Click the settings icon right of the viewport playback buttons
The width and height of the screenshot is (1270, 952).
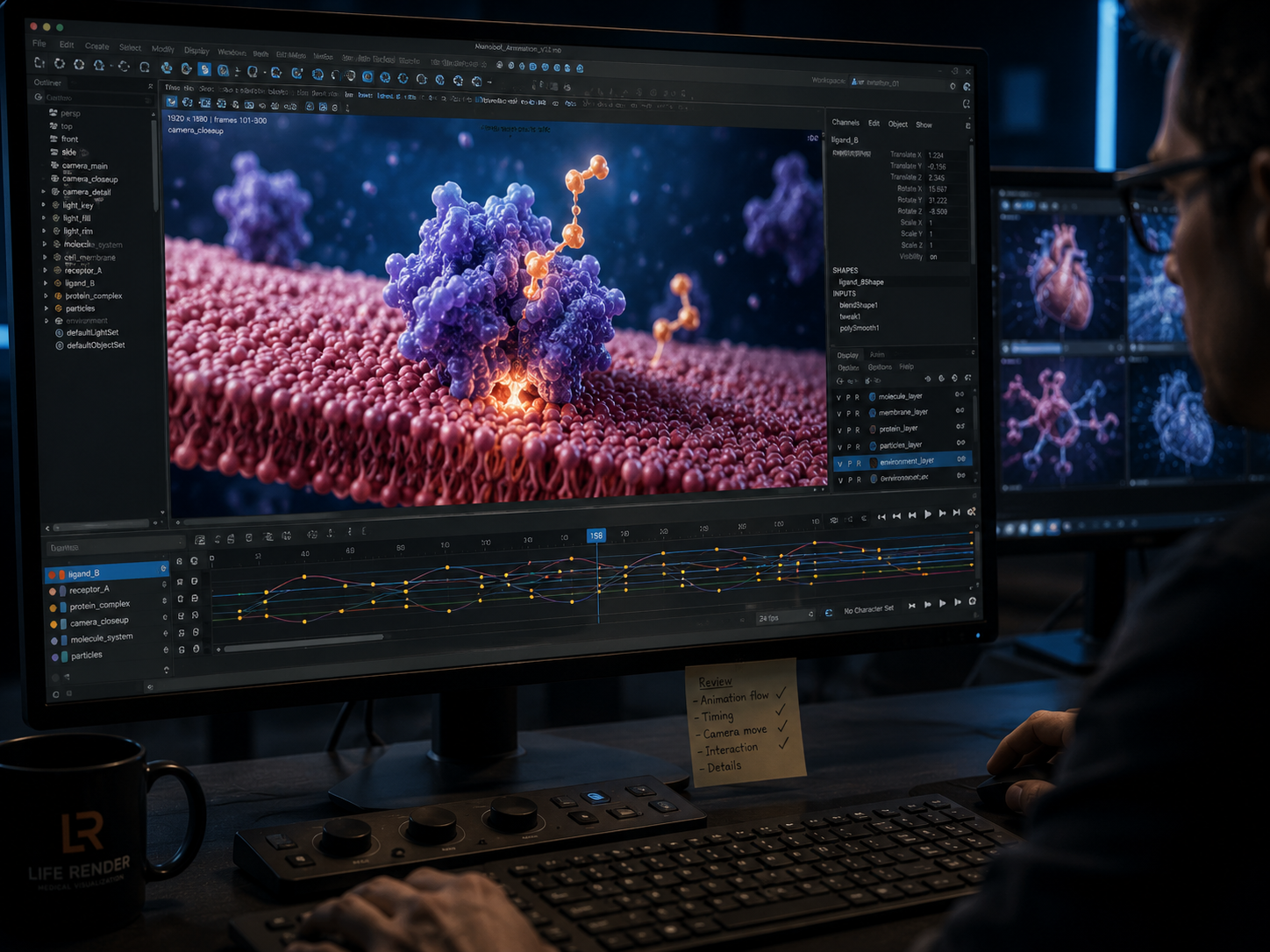[x=971, y=512]
